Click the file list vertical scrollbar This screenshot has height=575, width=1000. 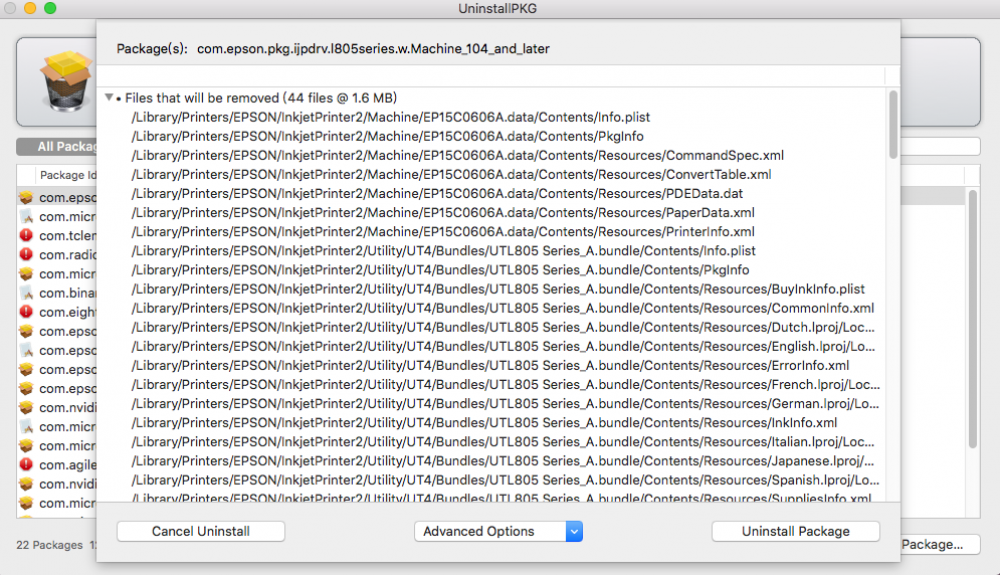click(x=893, y=125)
